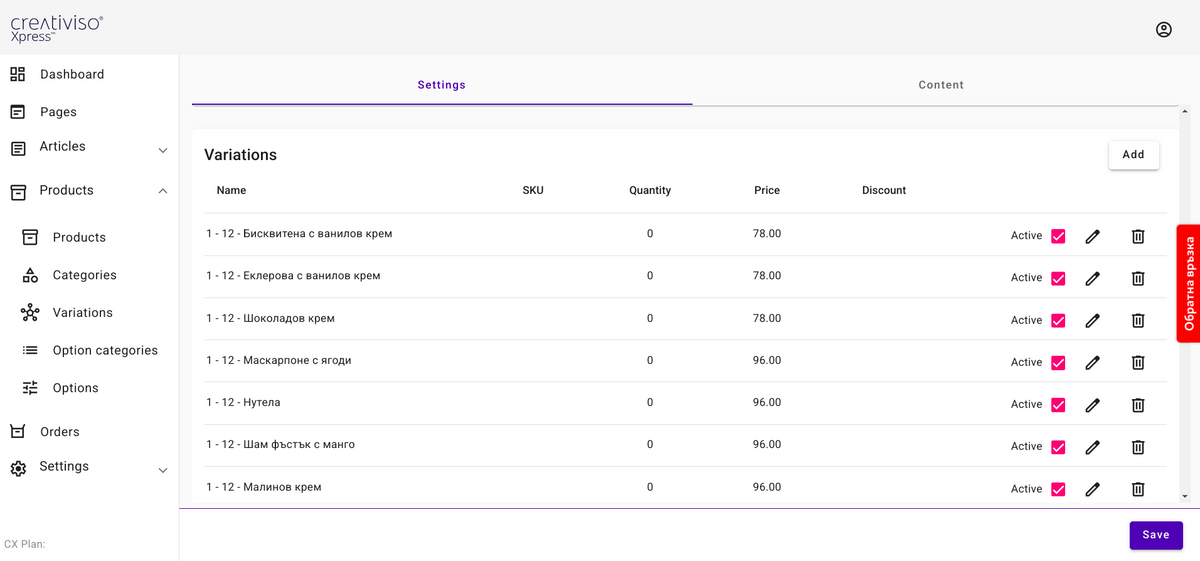This screenshot has height=561, width=1200.
Task: Edit the Еклерова с ванилов крем variation
Action: click(1093, 278)
